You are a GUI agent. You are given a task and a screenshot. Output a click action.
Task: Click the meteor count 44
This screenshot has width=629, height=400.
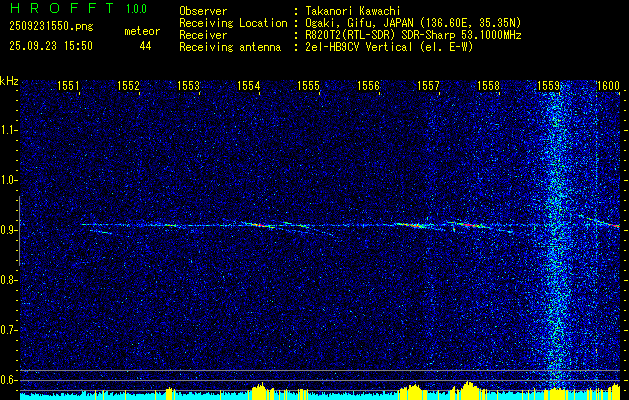tap(145, 46)
